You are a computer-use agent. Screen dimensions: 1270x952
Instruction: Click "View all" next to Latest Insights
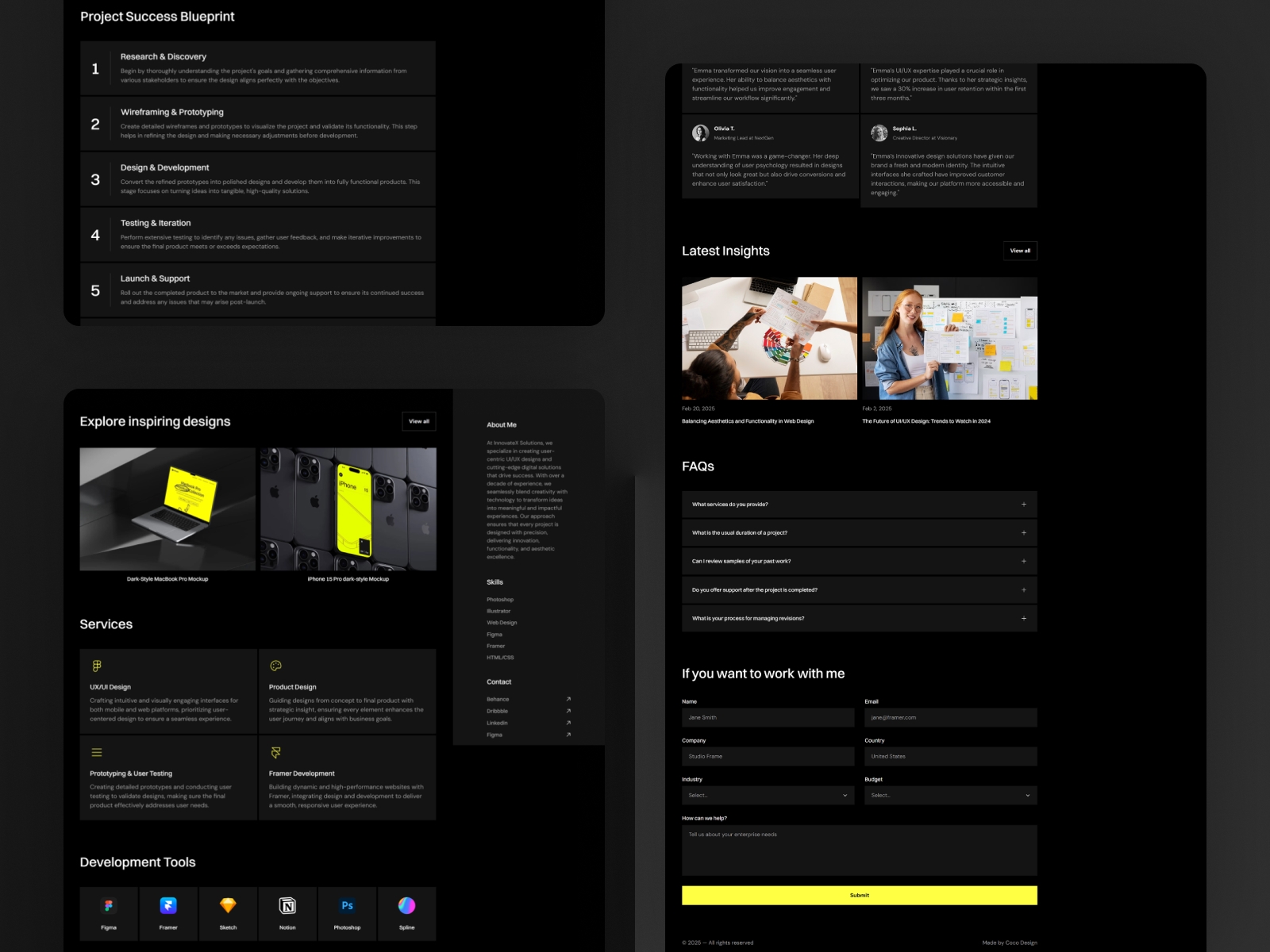pos(1020,251)
